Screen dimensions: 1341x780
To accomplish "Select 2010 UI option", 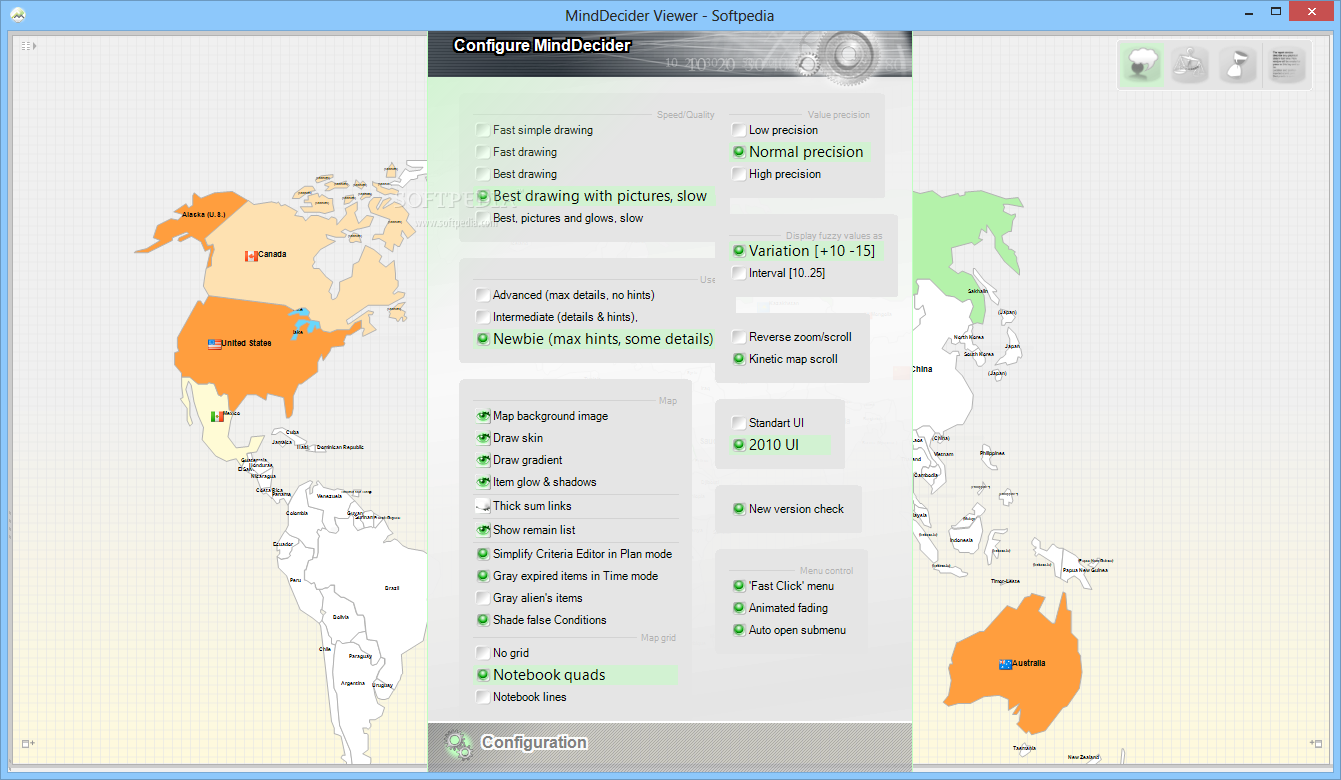I will (766, 445).
